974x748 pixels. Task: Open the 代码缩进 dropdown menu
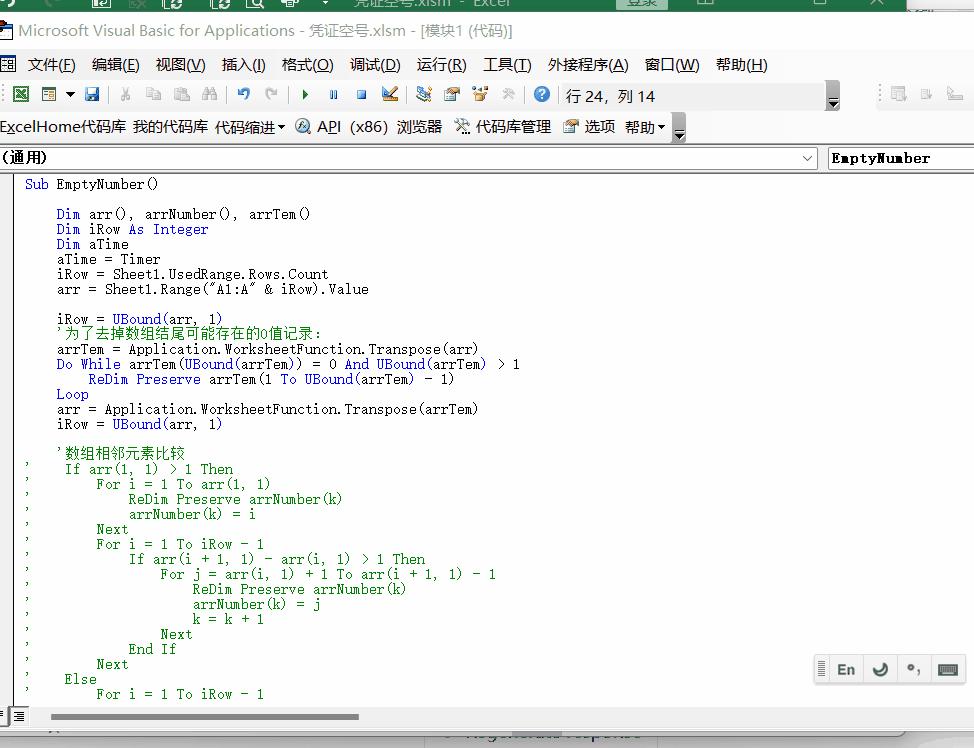(250, 127)
